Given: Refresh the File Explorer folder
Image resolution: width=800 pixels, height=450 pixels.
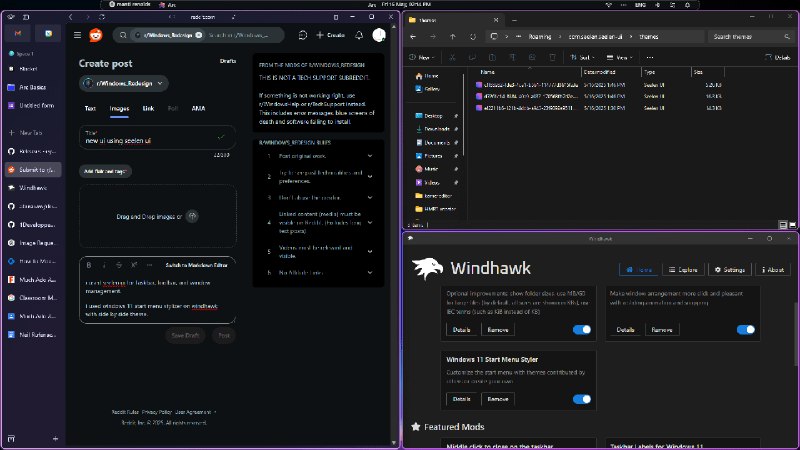Looking at the screenshot, I should tap(473, 37).
